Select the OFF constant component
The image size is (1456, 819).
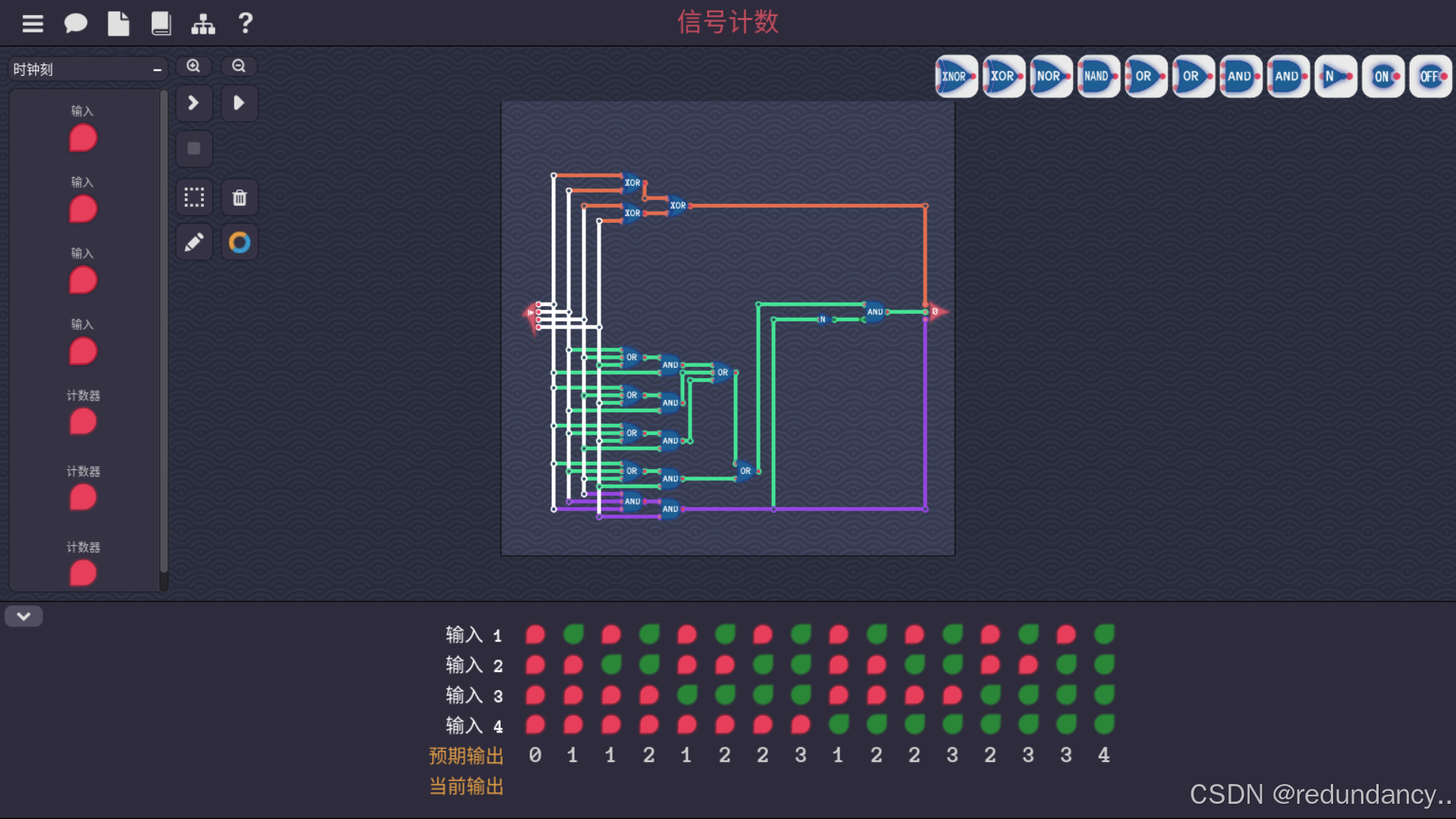[1429, 77]
